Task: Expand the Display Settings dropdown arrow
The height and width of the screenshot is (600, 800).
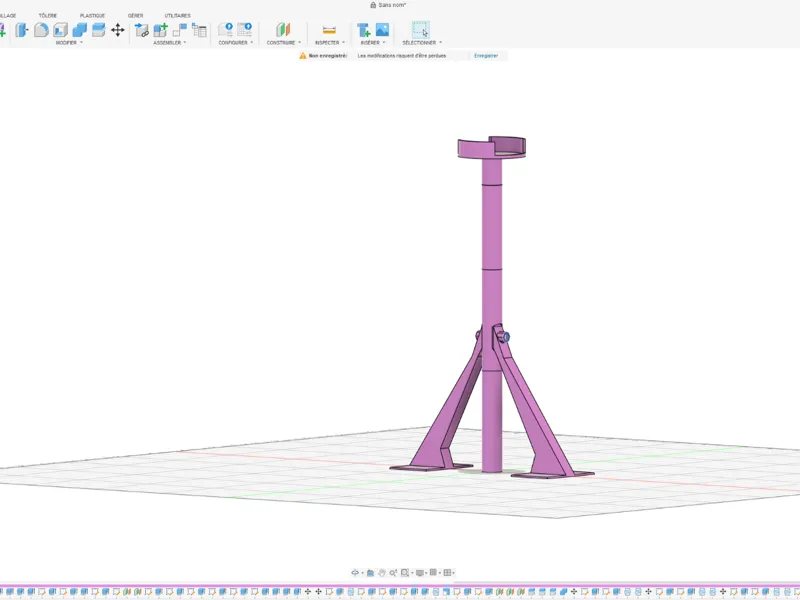Action: tap(426, 573)
